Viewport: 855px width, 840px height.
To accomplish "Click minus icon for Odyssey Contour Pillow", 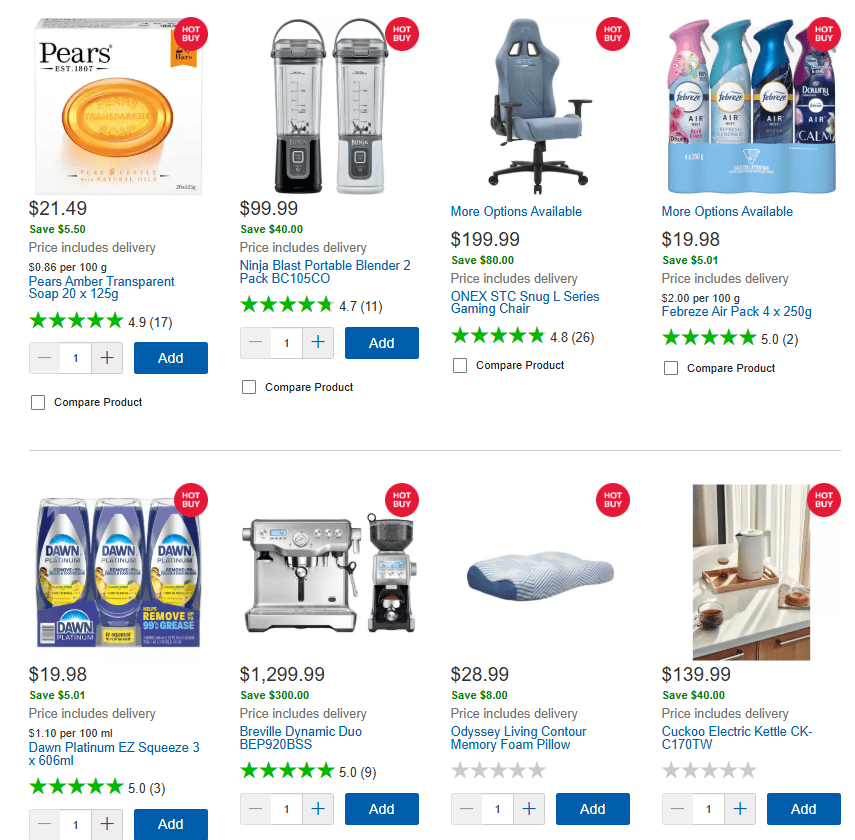I will click(467, 809).
